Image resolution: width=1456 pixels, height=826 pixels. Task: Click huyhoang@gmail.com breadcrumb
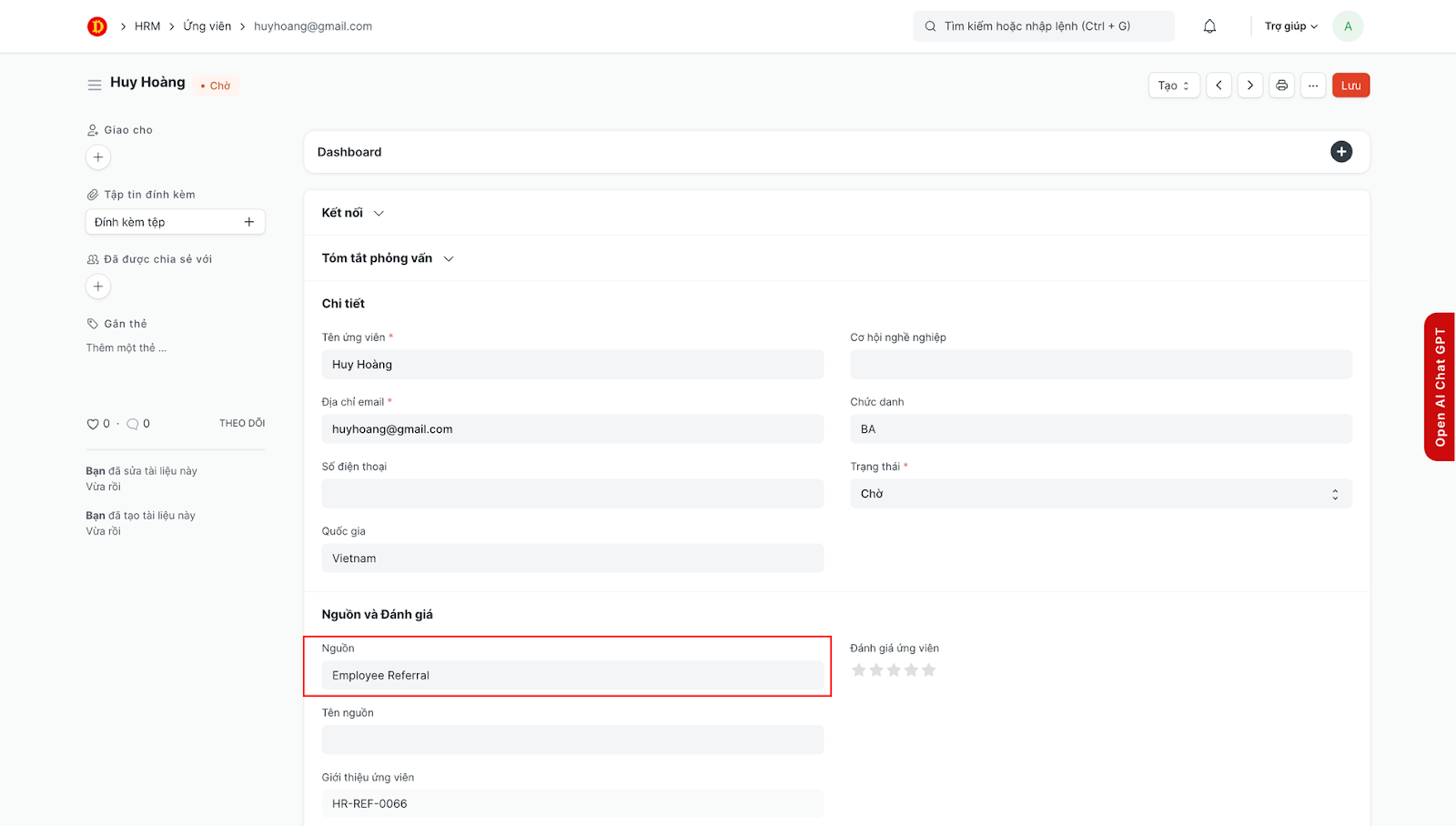(x=313, y=26)
